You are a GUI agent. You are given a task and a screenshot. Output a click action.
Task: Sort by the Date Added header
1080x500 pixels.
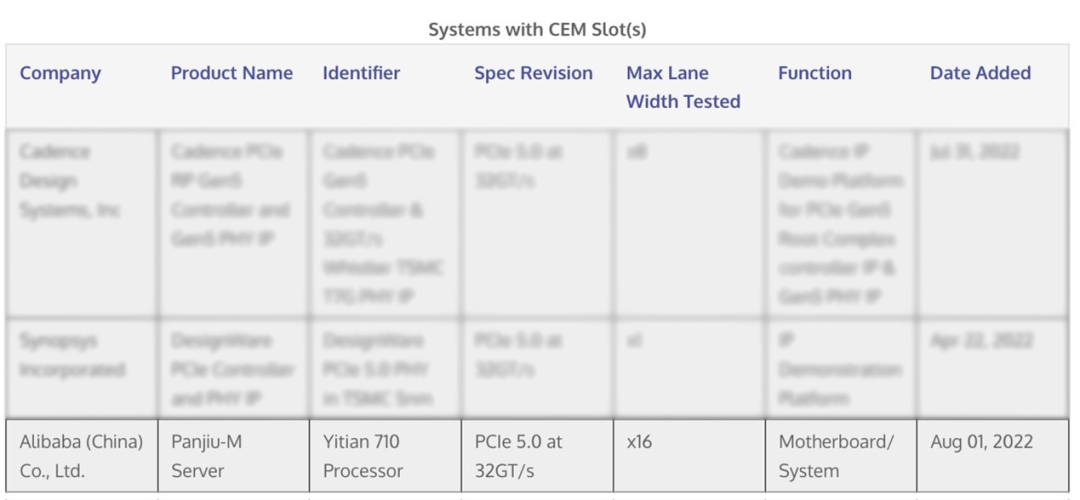tap(980, 73)
